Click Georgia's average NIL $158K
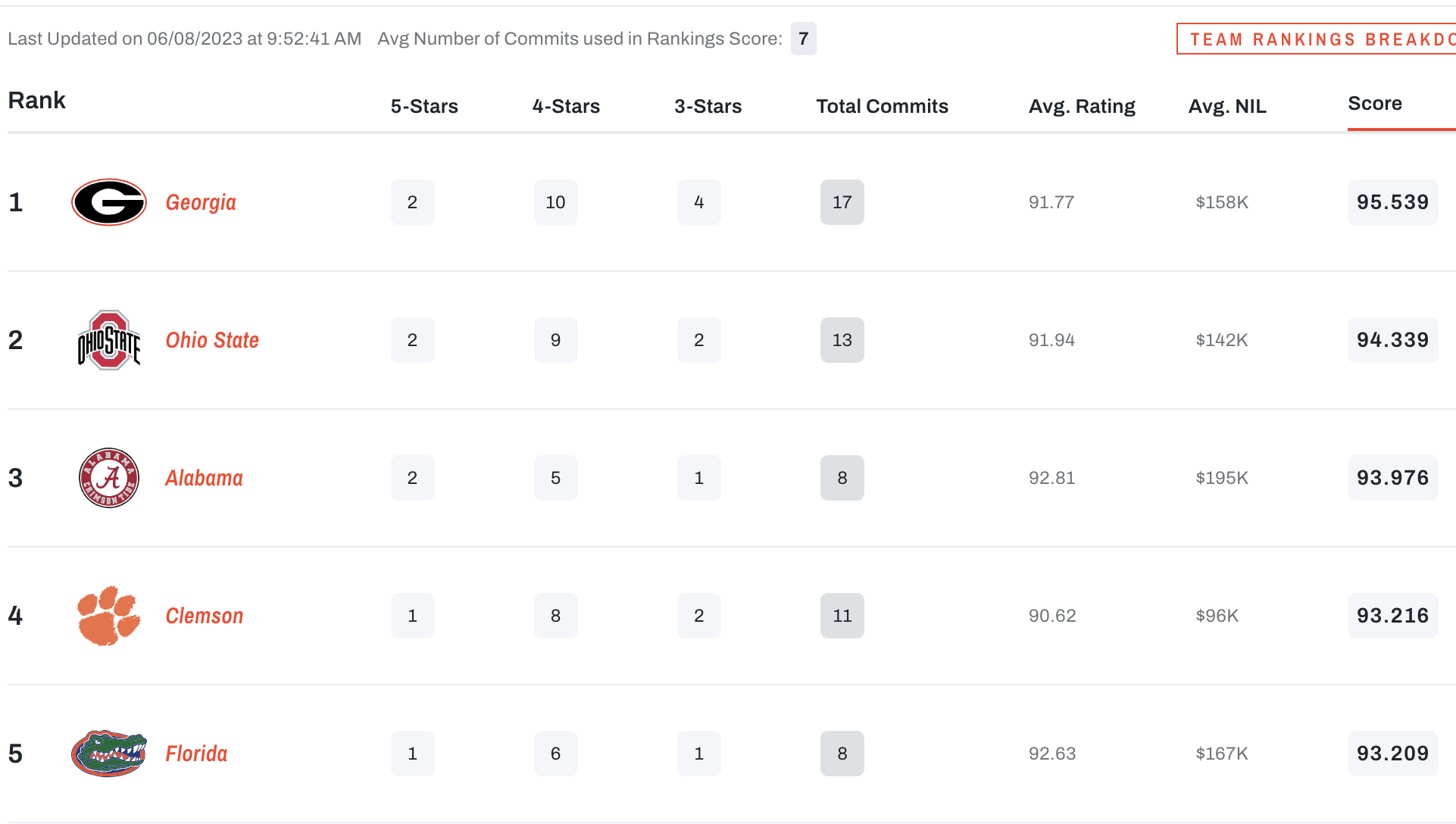This screenshot has height=824, width=1456. 1222,202
